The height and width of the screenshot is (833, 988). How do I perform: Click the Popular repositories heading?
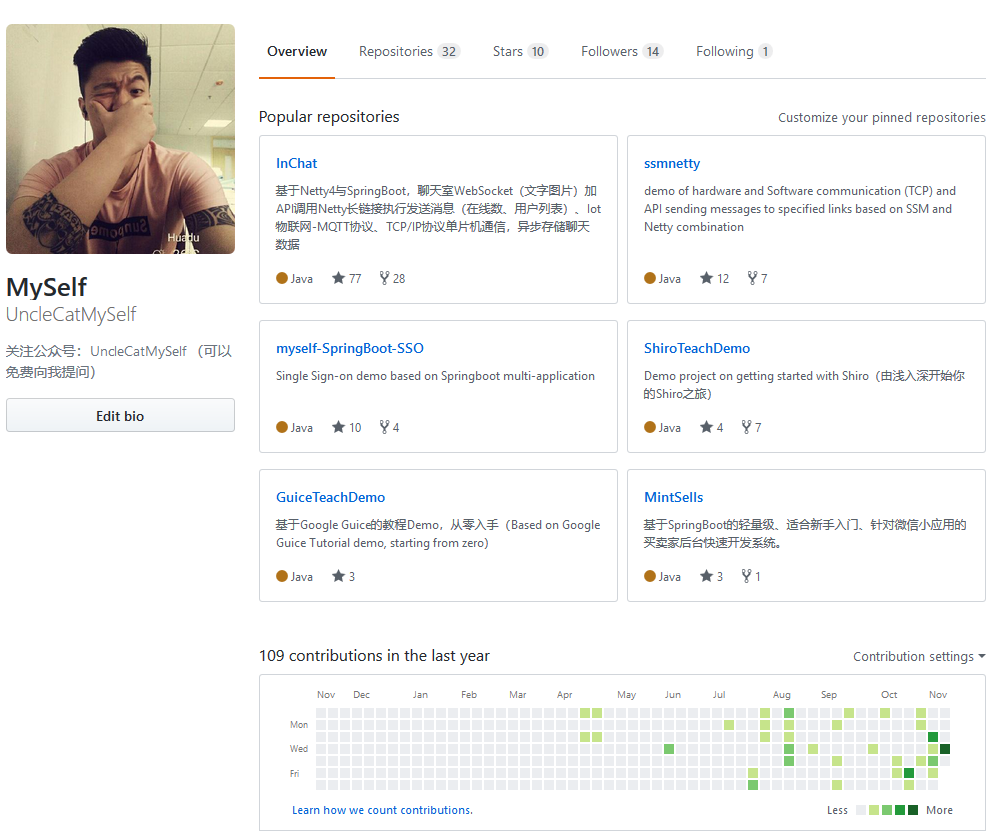point(329,117)
